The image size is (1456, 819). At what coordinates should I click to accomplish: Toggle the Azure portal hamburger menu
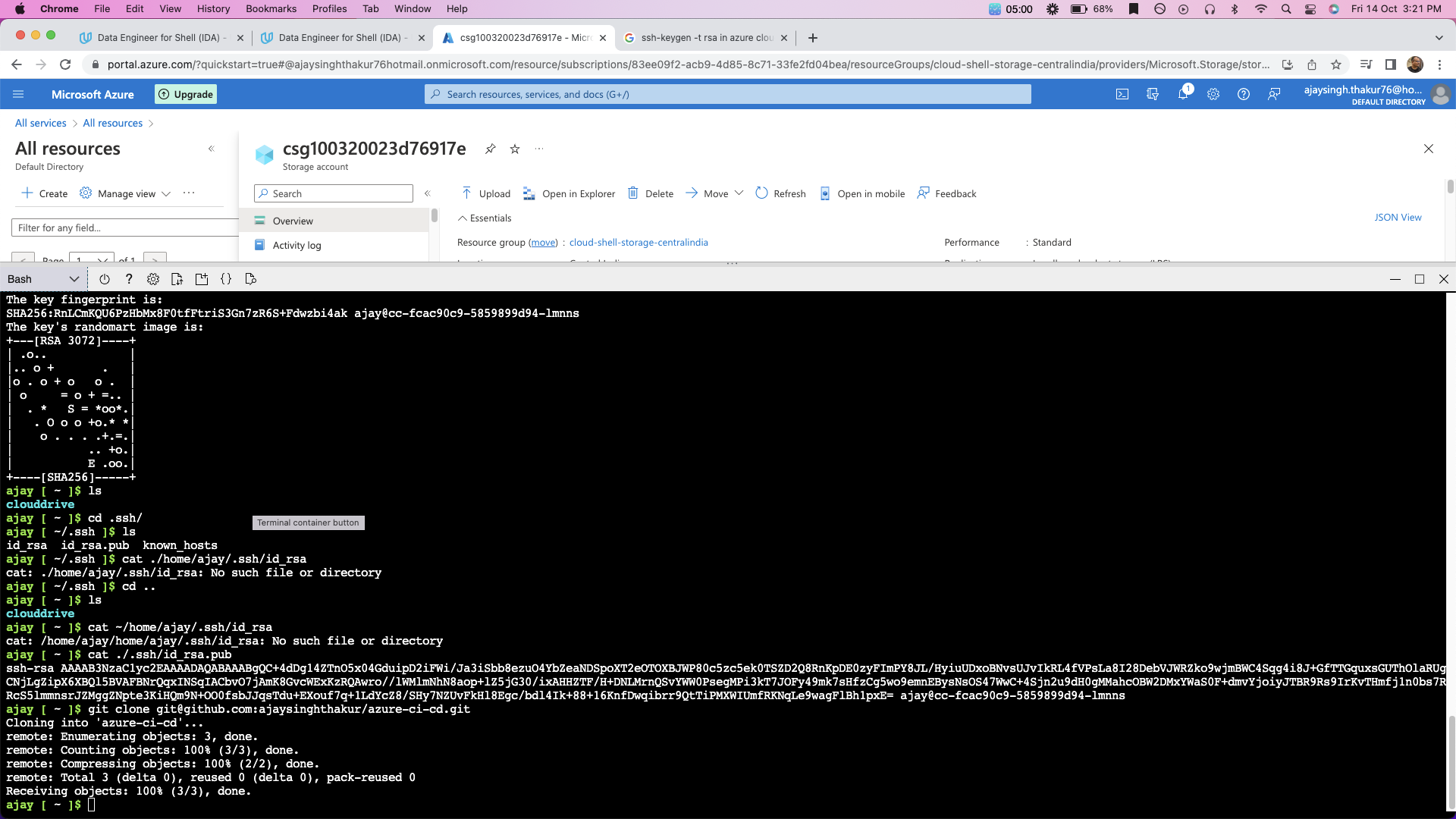[19, 94]
